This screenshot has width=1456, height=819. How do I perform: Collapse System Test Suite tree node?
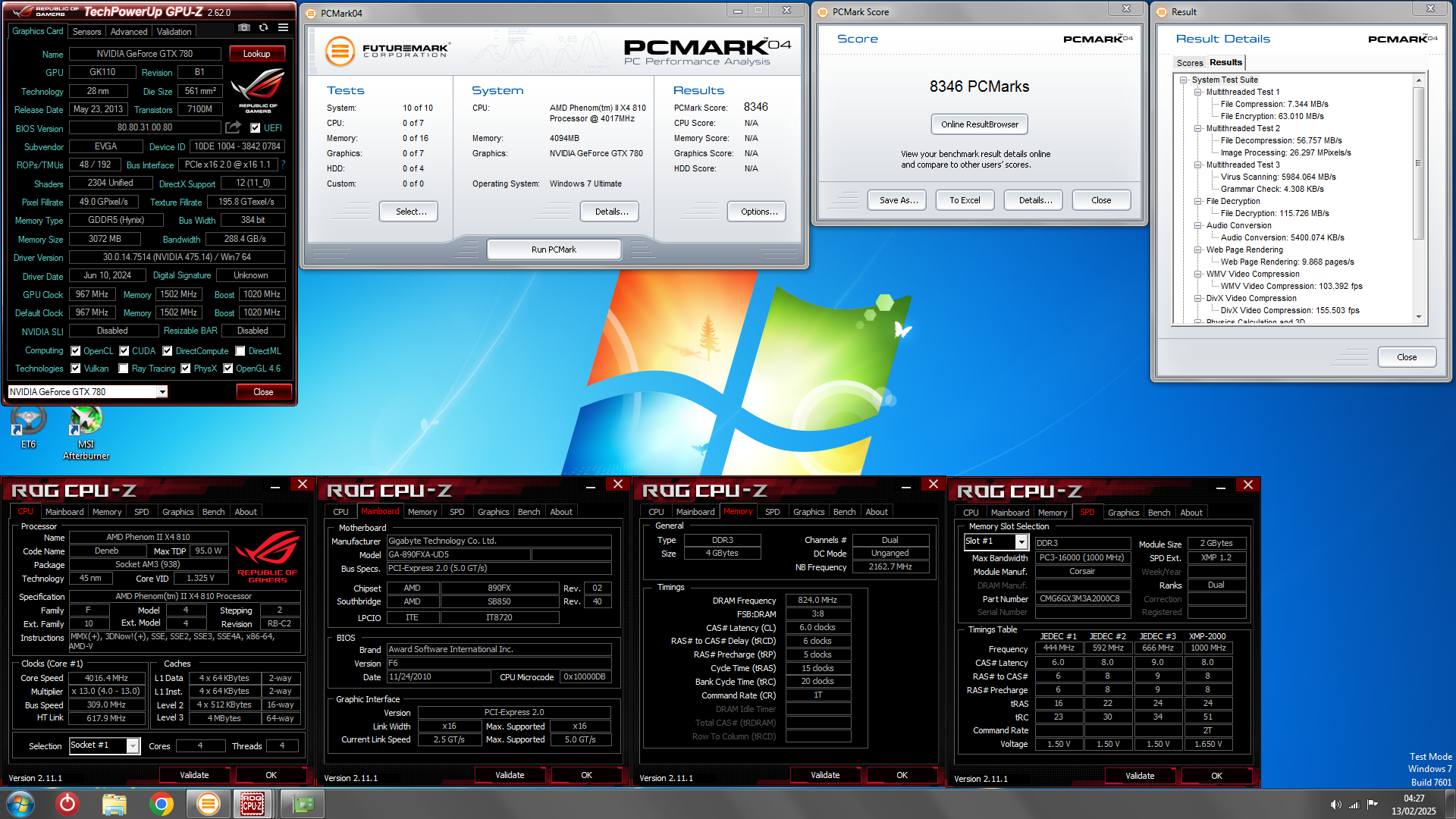[1183, 80]
